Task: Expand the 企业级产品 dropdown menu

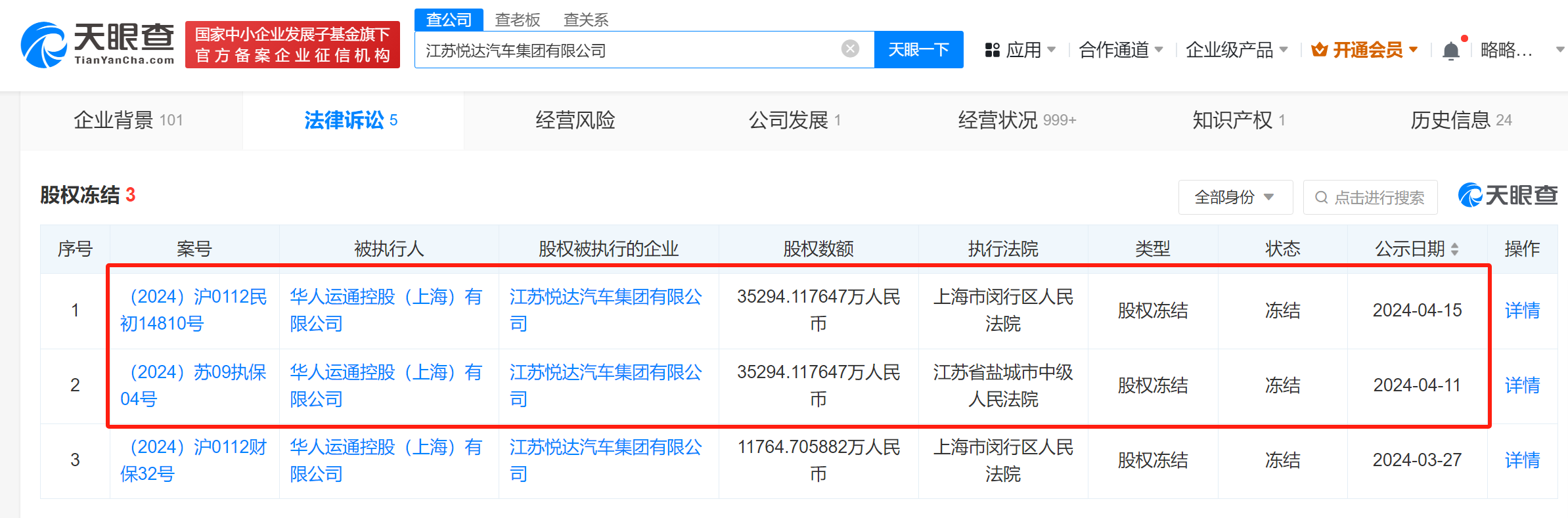Action: click(1236, 50)
